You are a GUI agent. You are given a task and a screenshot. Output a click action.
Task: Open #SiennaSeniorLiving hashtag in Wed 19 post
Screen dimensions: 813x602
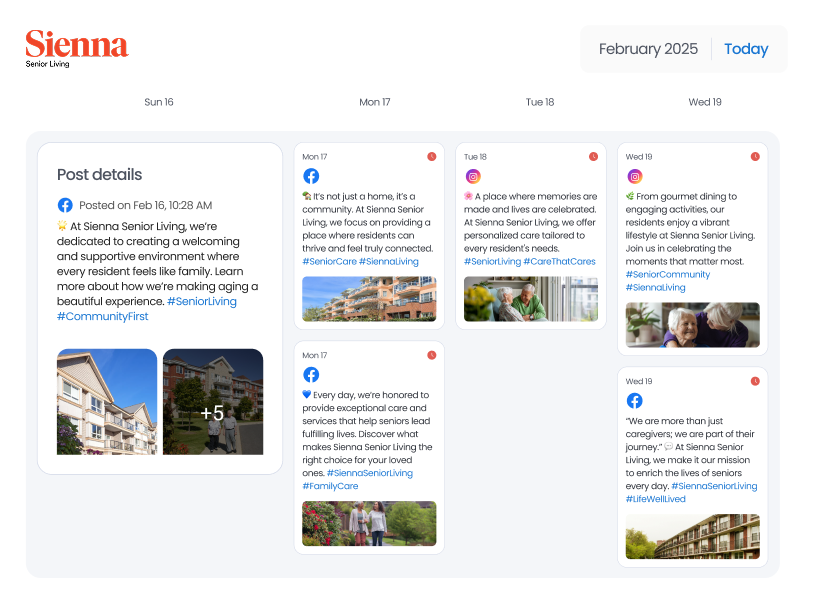click(714, 486)
